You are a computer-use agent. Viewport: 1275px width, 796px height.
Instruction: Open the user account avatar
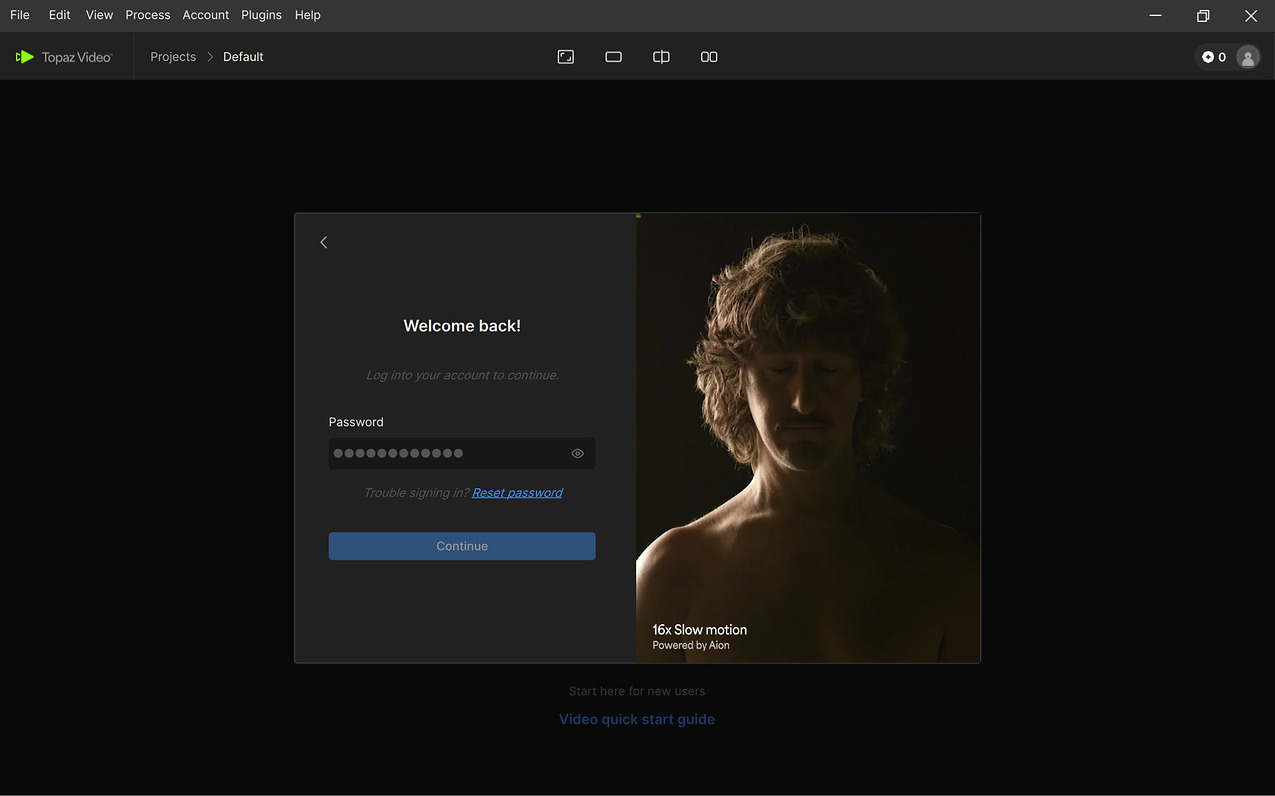coord(1247,57)
